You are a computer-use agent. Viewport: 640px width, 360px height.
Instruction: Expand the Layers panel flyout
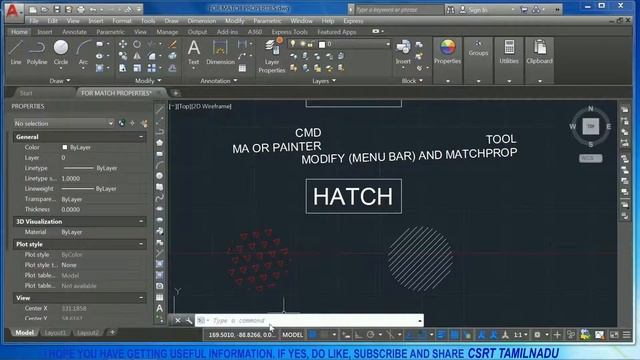(x=324, y=81)
